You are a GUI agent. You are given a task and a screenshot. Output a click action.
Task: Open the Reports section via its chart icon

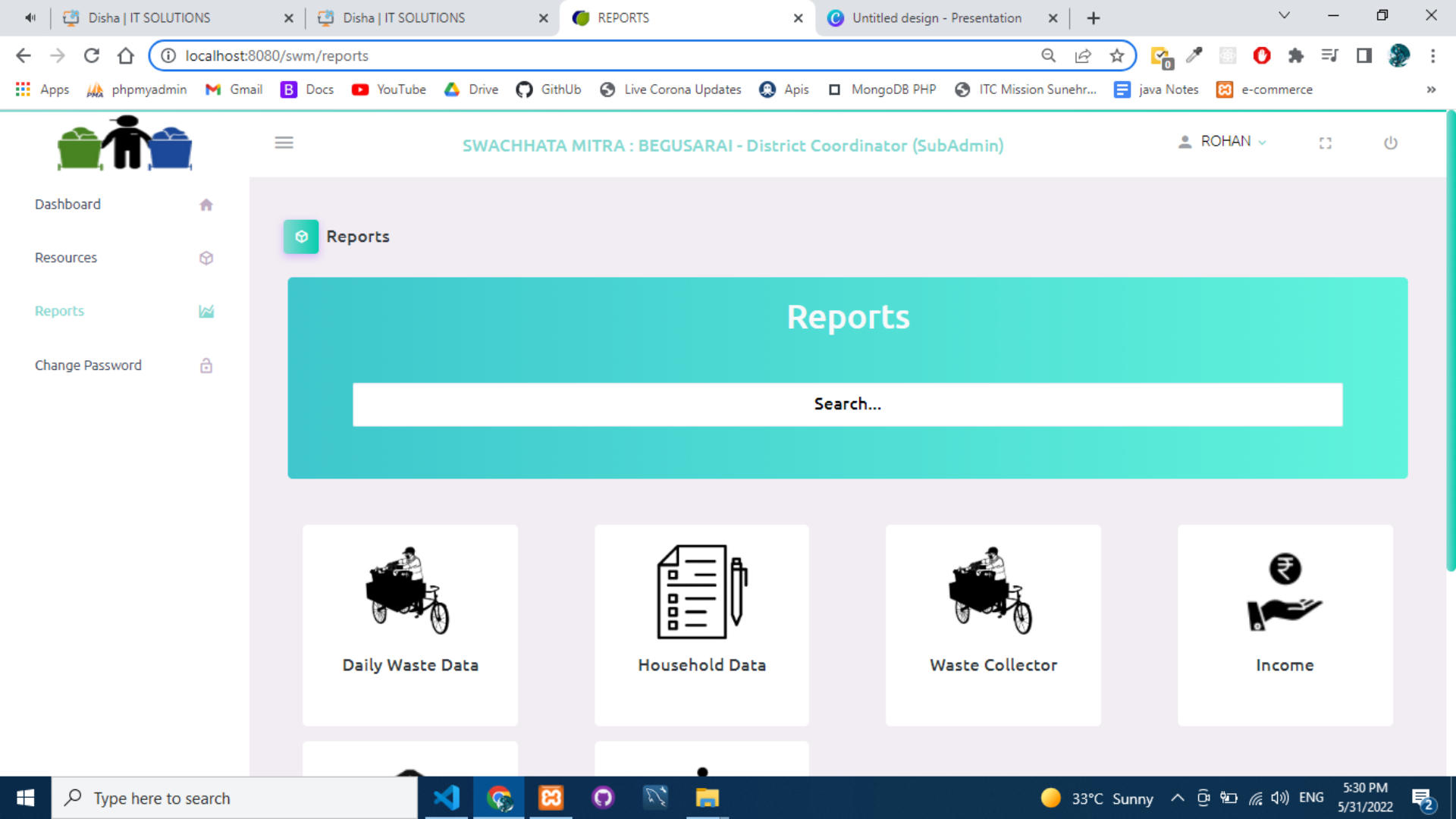coord(206,311)
